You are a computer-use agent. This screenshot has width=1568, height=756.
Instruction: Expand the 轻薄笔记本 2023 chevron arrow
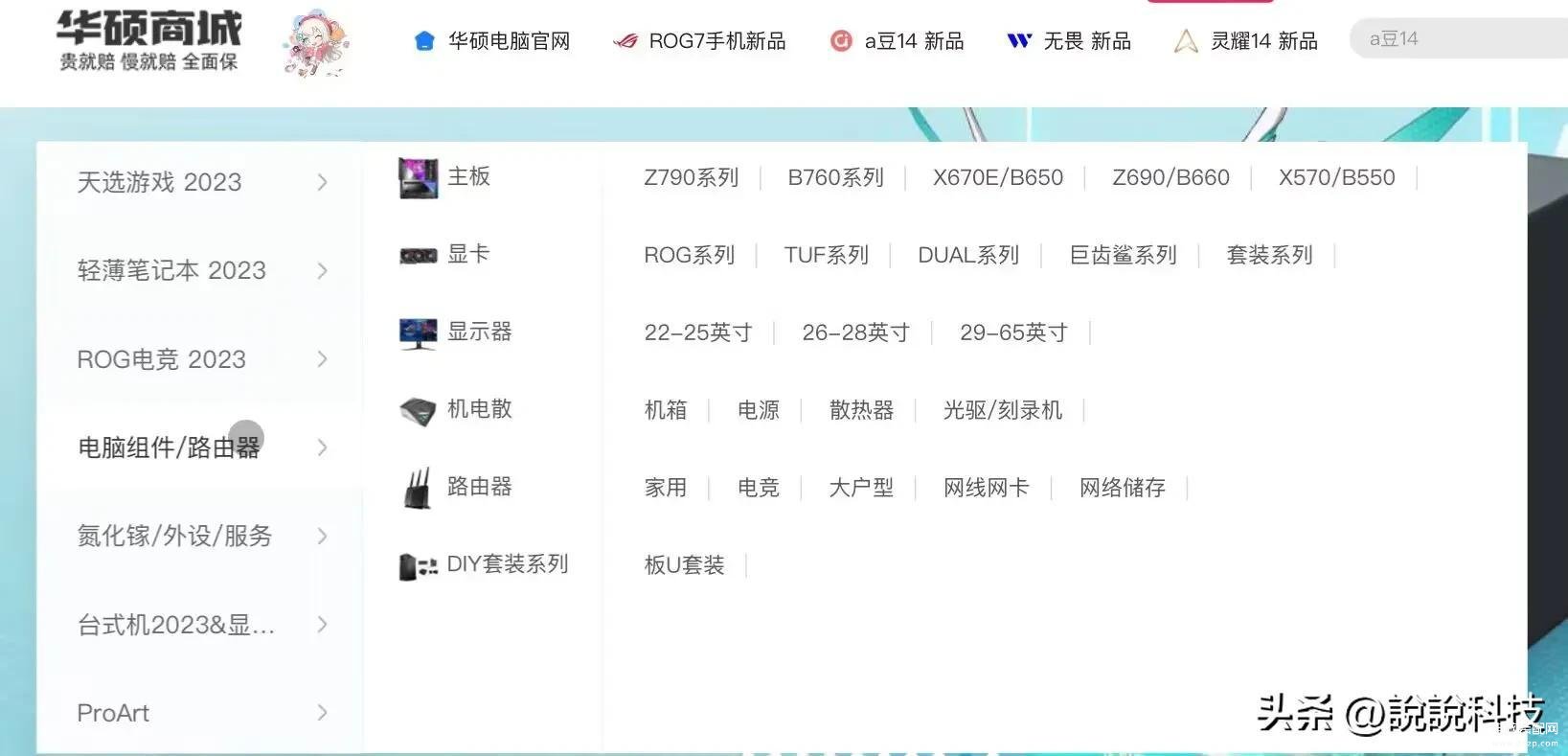[x=323, y=270]
